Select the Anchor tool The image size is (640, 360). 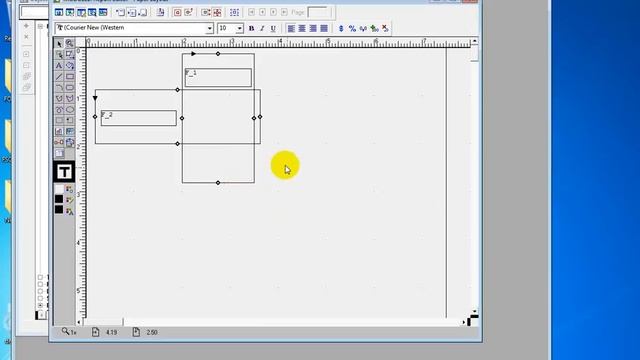59,142
